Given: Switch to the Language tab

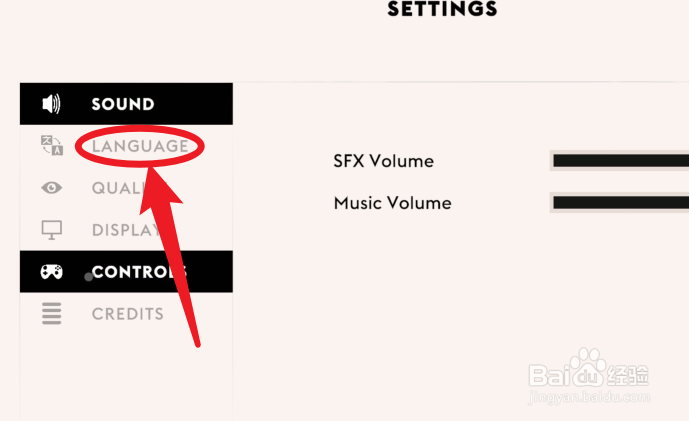Looking at the screenshot, I should 140,146.
